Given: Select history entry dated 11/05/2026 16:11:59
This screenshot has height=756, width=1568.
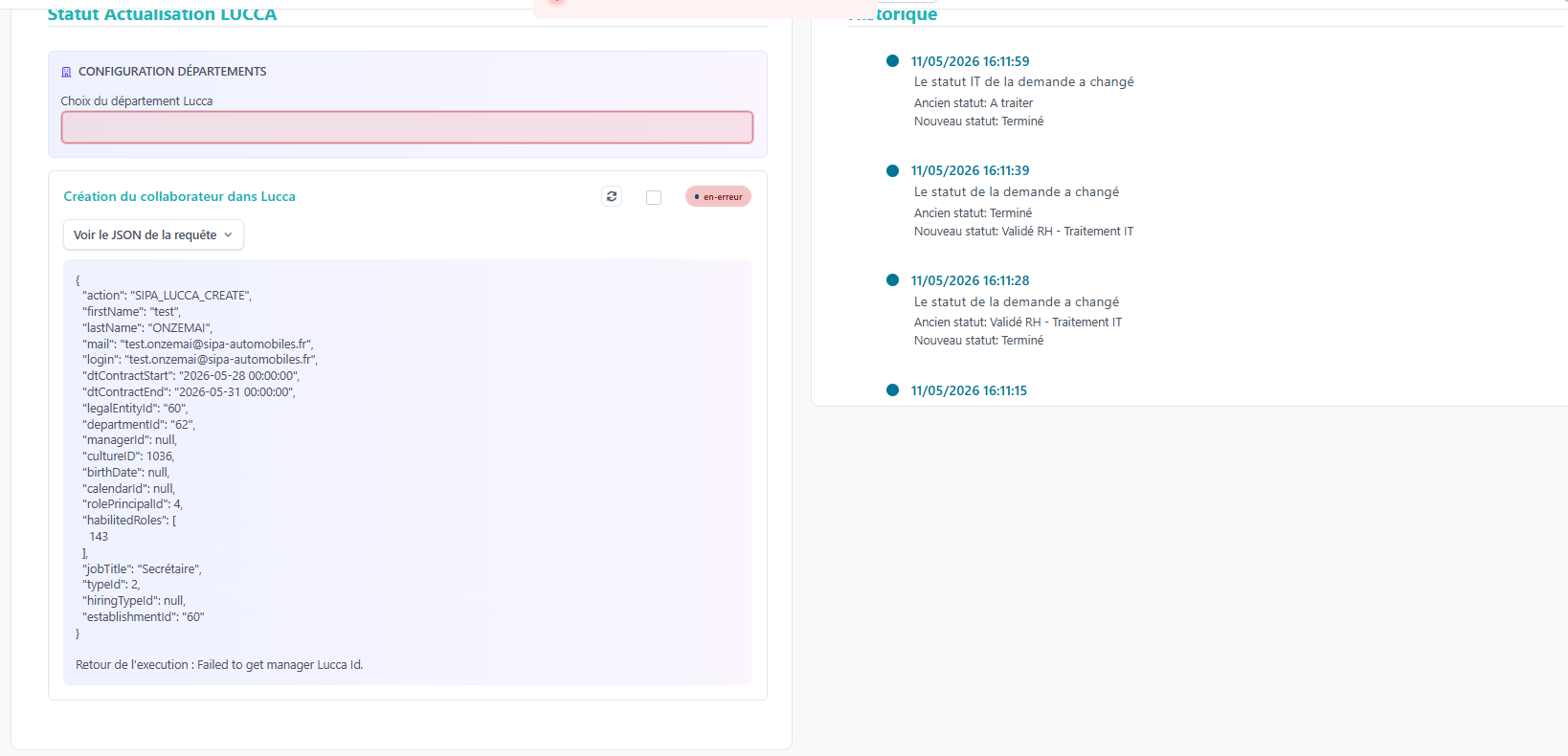Looking at the screenshot, I should click(970, 61).
